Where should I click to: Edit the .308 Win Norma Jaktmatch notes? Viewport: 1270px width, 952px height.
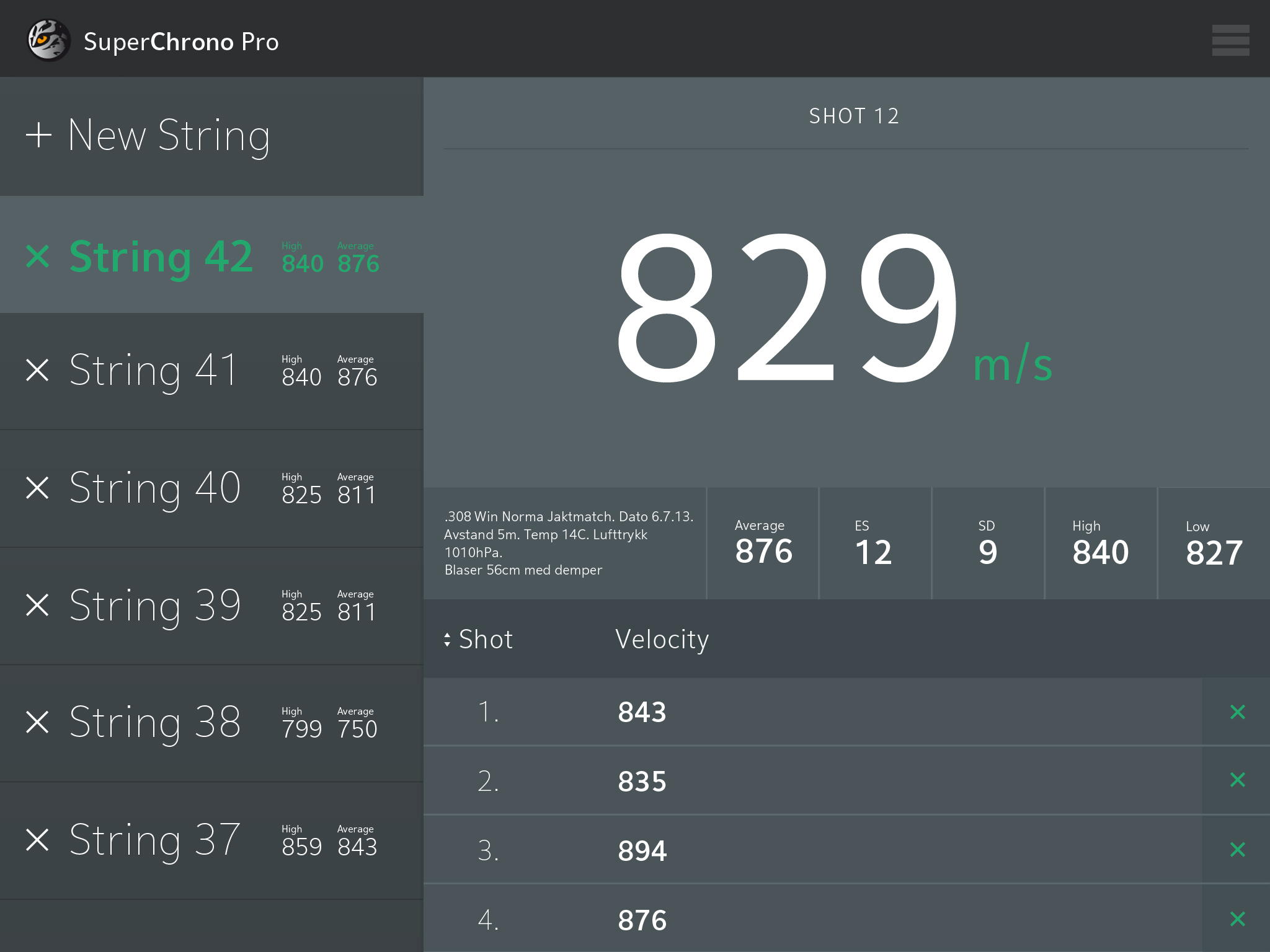pos(569,543)
